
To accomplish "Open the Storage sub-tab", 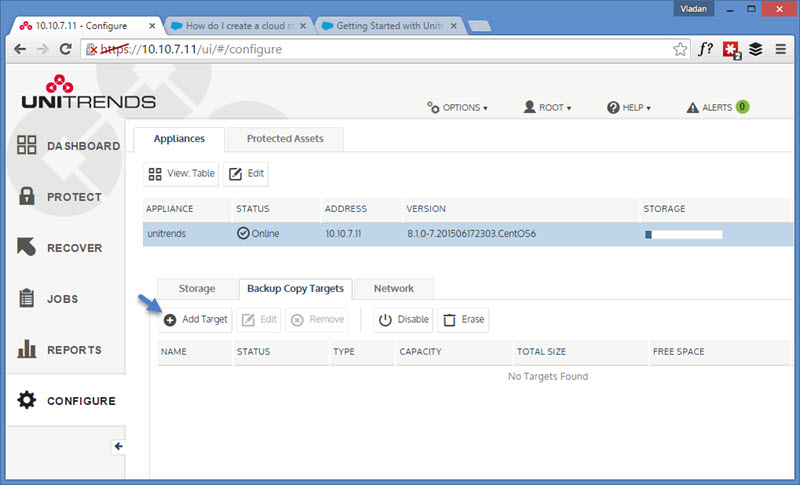I will 197,289.
